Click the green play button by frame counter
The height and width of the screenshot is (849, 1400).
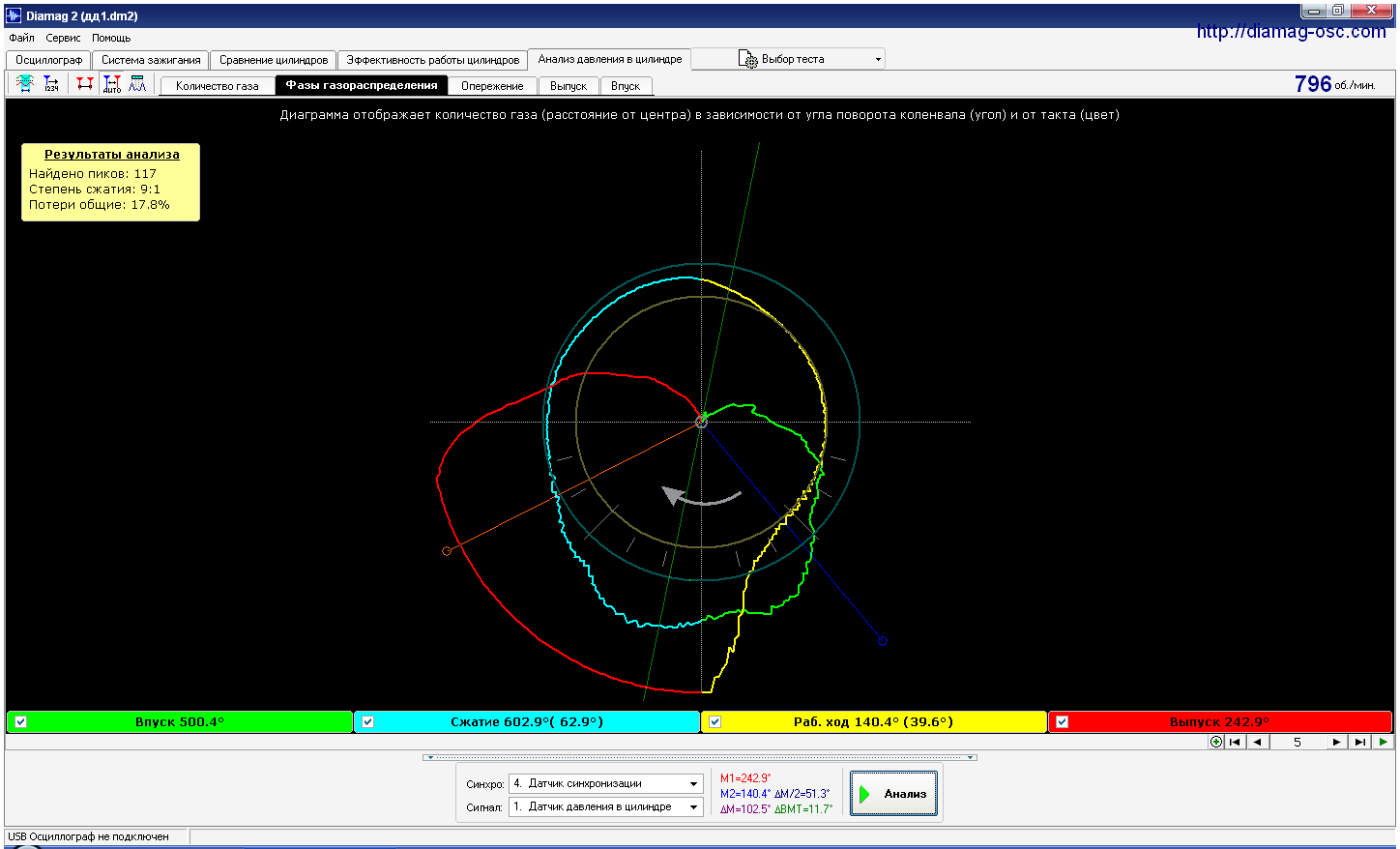[1383, 742]
